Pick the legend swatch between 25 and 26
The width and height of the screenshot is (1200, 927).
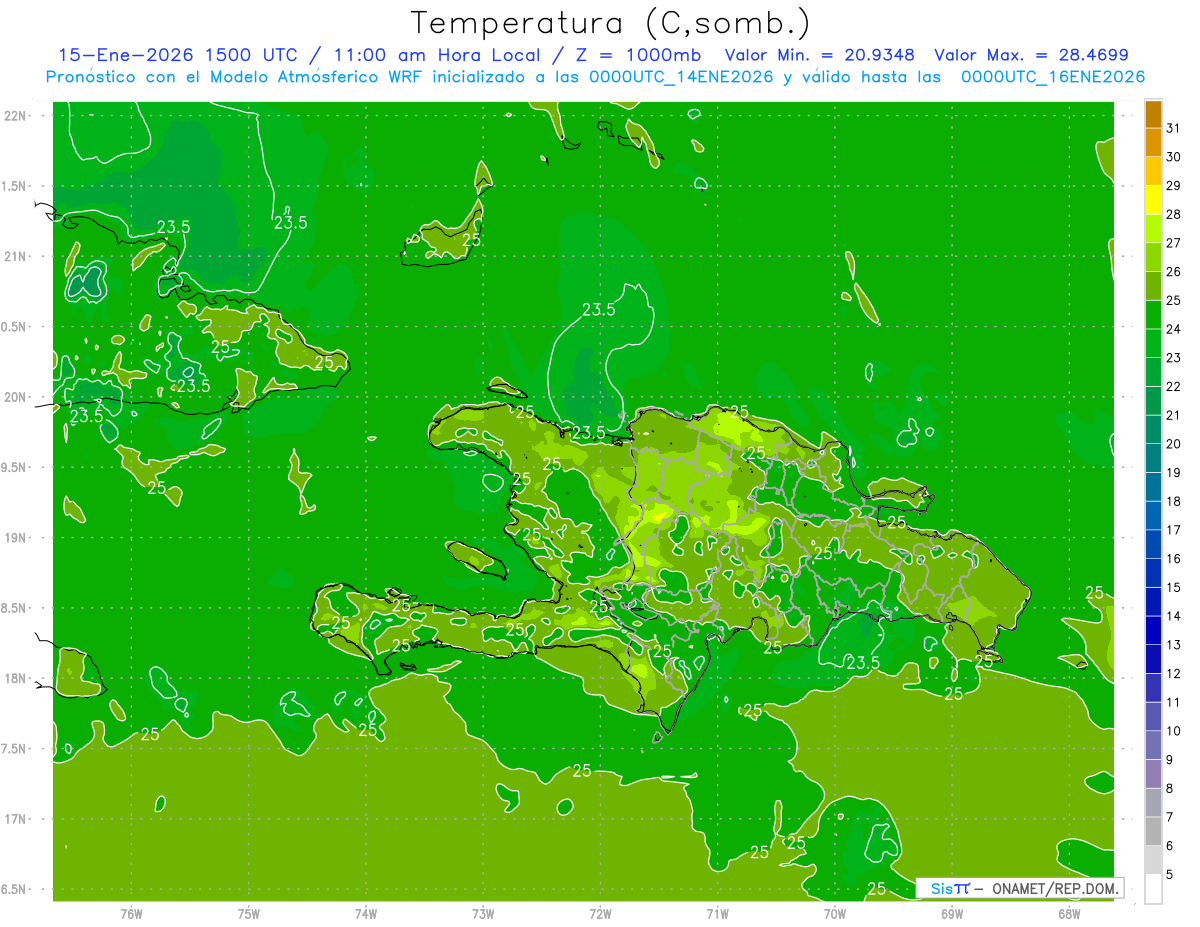(1153, 286)
